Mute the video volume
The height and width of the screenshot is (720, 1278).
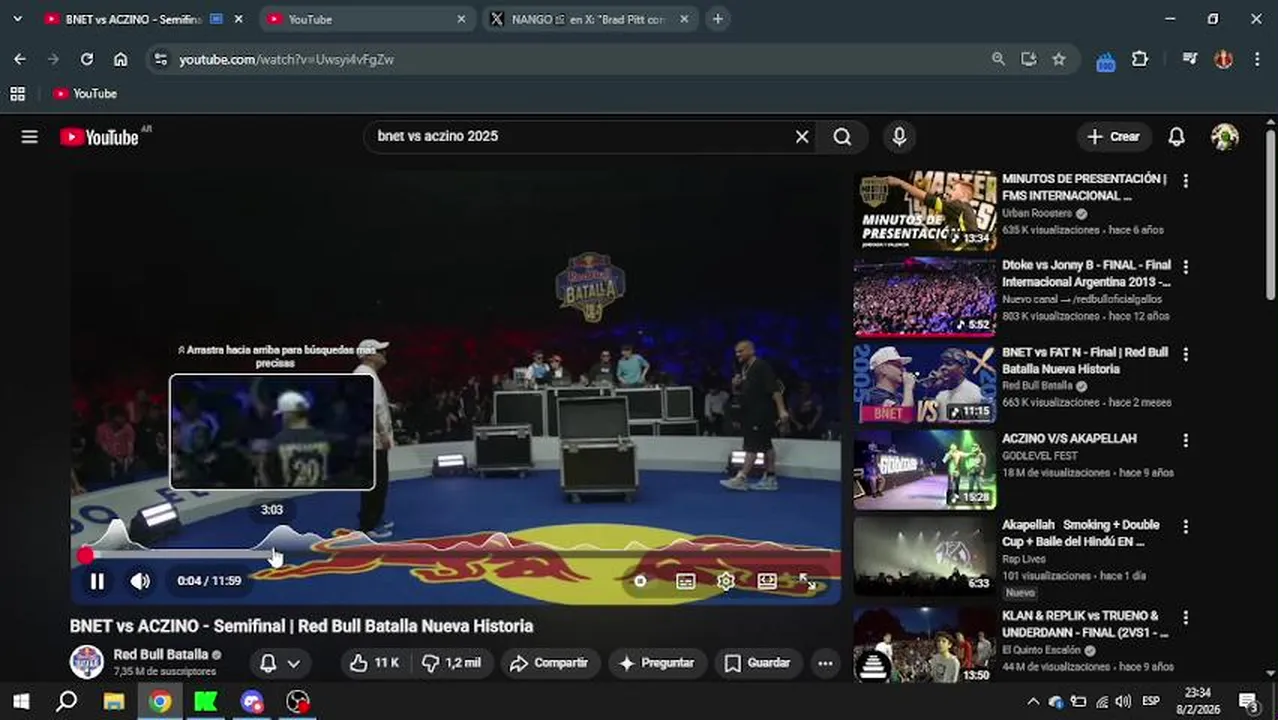tap(140, 581)
